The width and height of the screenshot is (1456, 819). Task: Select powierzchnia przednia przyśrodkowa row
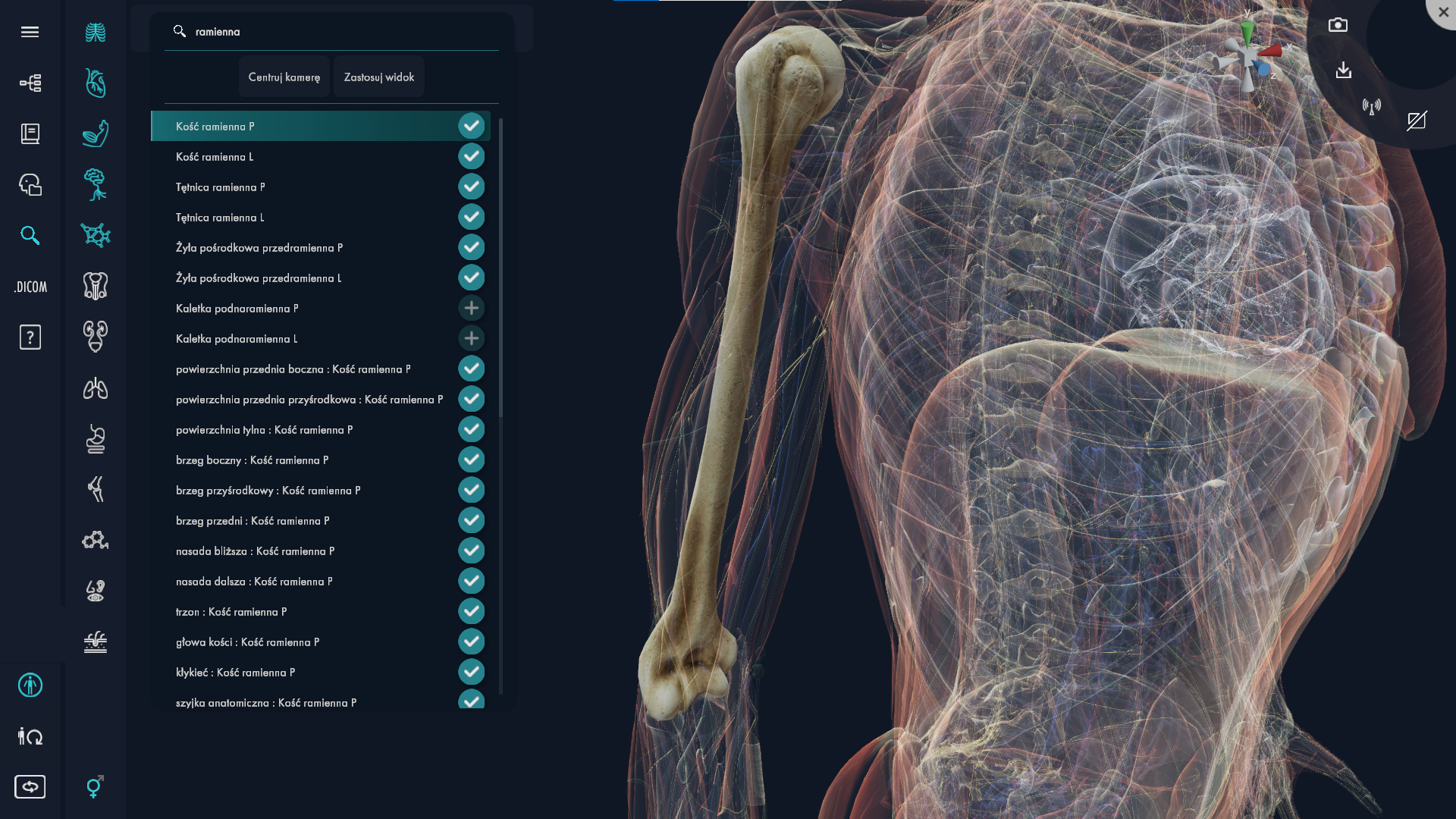321,399
